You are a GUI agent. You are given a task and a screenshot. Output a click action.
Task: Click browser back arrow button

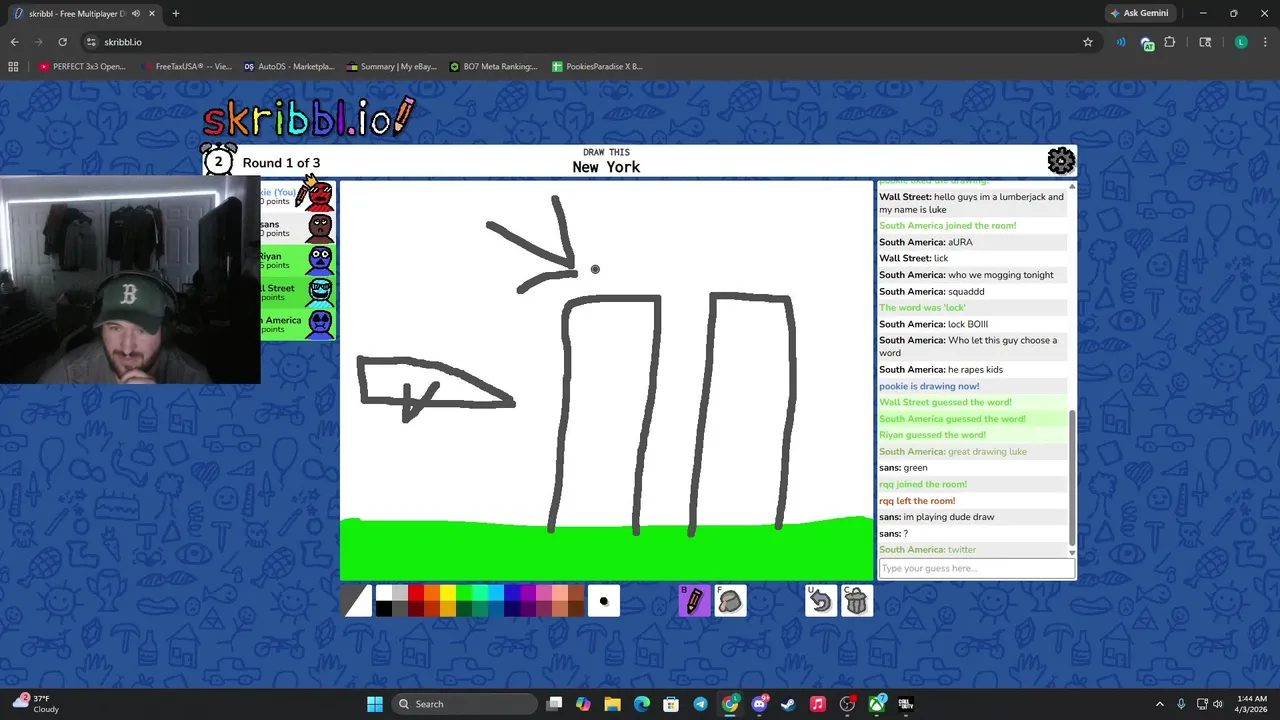click(x=14, y=42)
